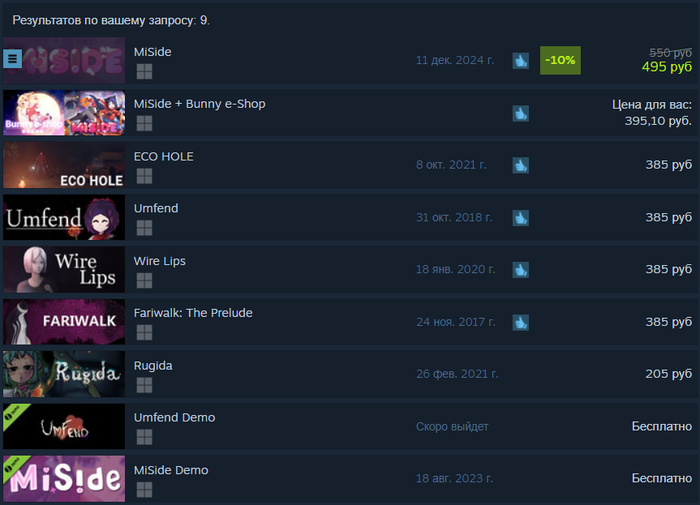Open the MiSide game title link

pyautogui.click(x=153, y=52)
